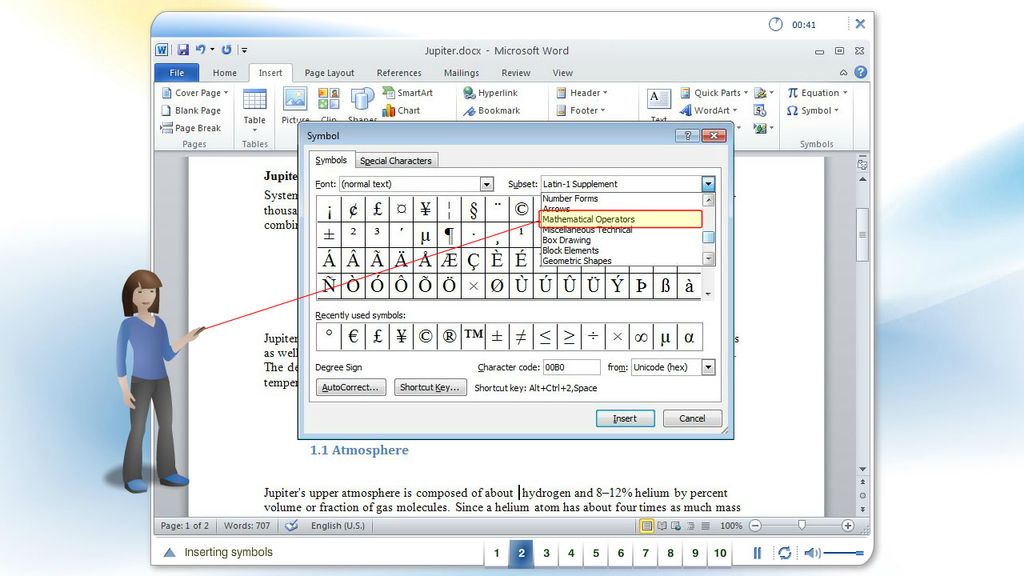Go to tutorial step 10
The width and height of the screenshot is (1024, 576).
(x=720, y=553)
